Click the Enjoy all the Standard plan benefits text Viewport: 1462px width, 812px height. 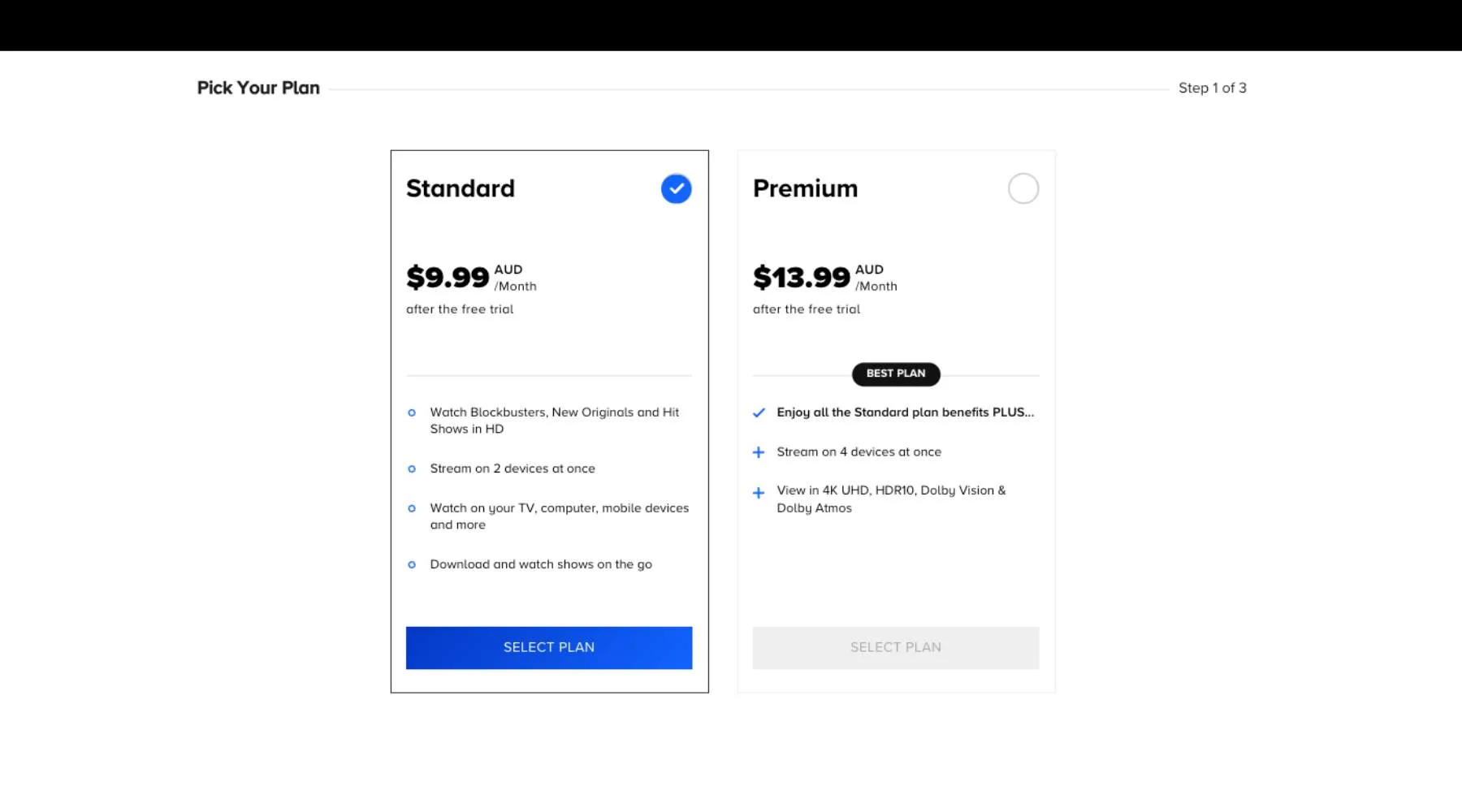coord(905,412)
